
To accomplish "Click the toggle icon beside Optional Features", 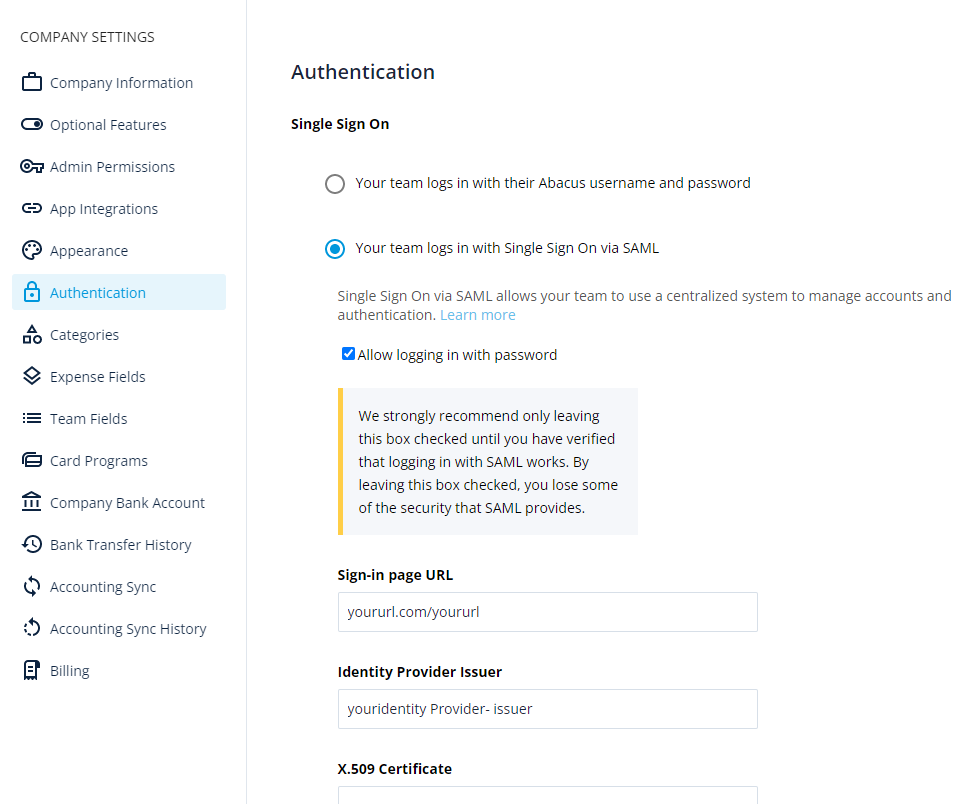I will (x=32, y=125).
